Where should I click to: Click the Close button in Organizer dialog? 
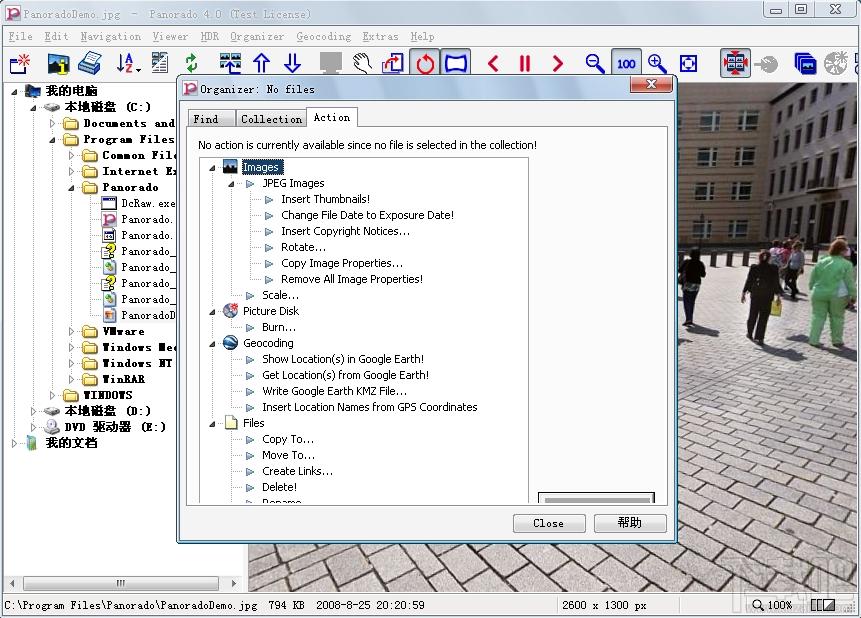pos(549,523)
